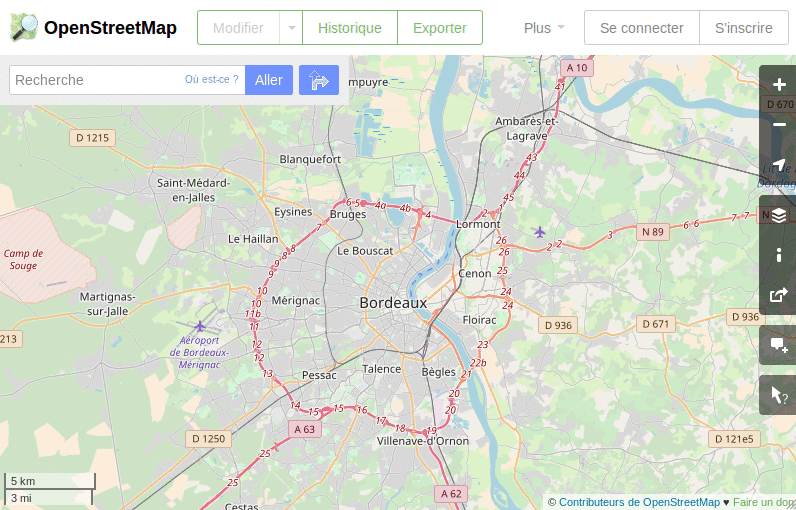The width and height of the screenshot is (796, 510).
Task: Click the Aéroport de Bordeaux-Mérignac plane icon
Action: coord(200,326)
